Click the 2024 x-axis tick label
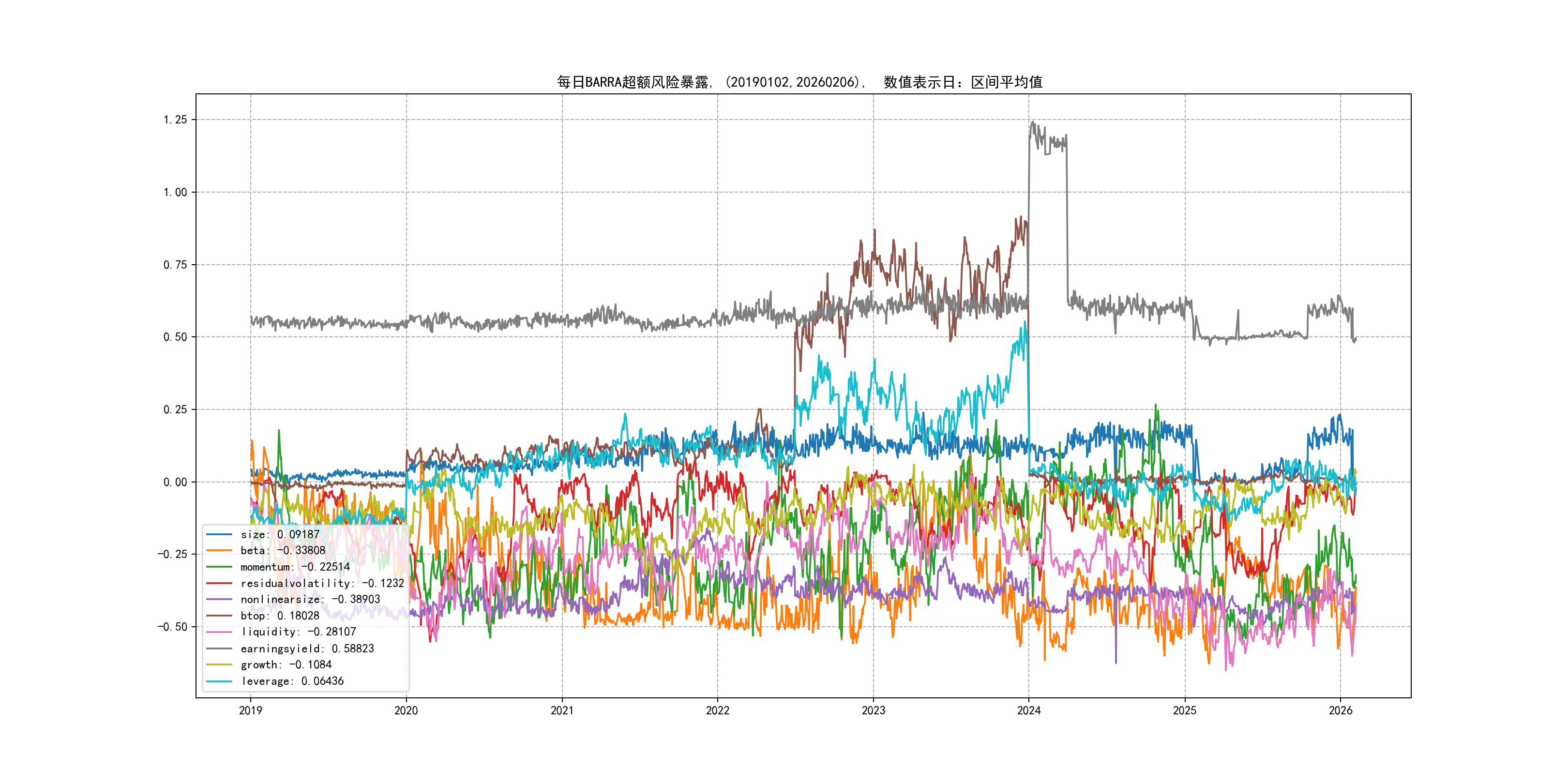1568x784 pixels. point(1029,710)
